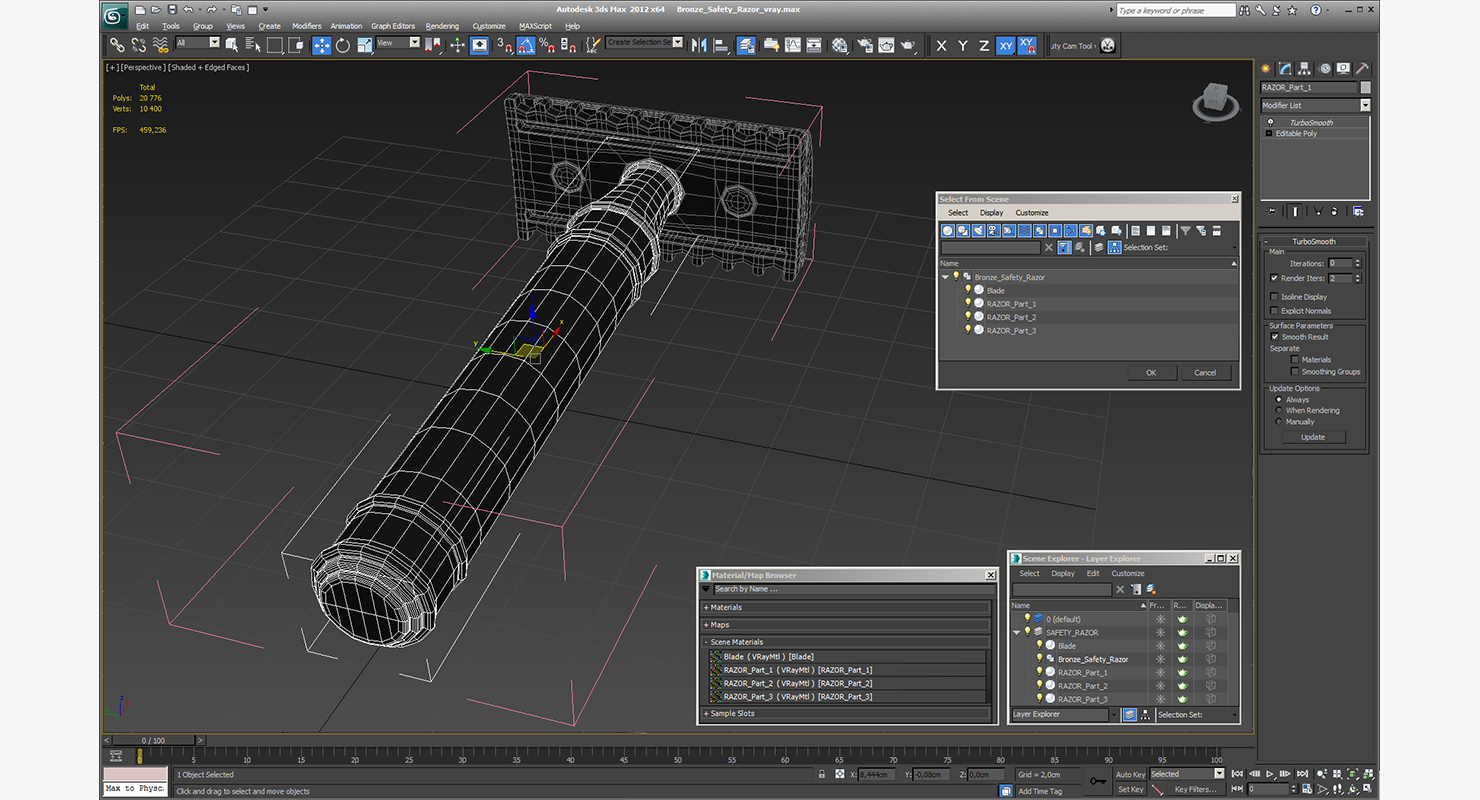Select the Move transform tool
This screenshot has width=1480, height=800.
coord(321,45)
